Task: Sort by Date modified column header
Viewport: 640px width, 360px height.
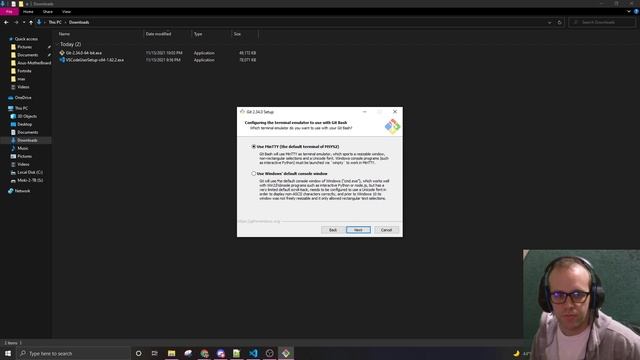Action: pos(158,34)
